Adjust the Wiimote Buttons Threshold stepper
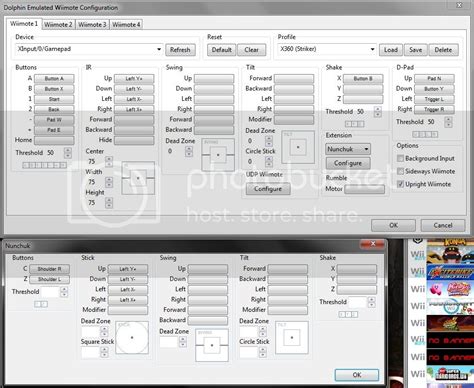The width and height of the screenshot is (474, 388). pos(68,153)
